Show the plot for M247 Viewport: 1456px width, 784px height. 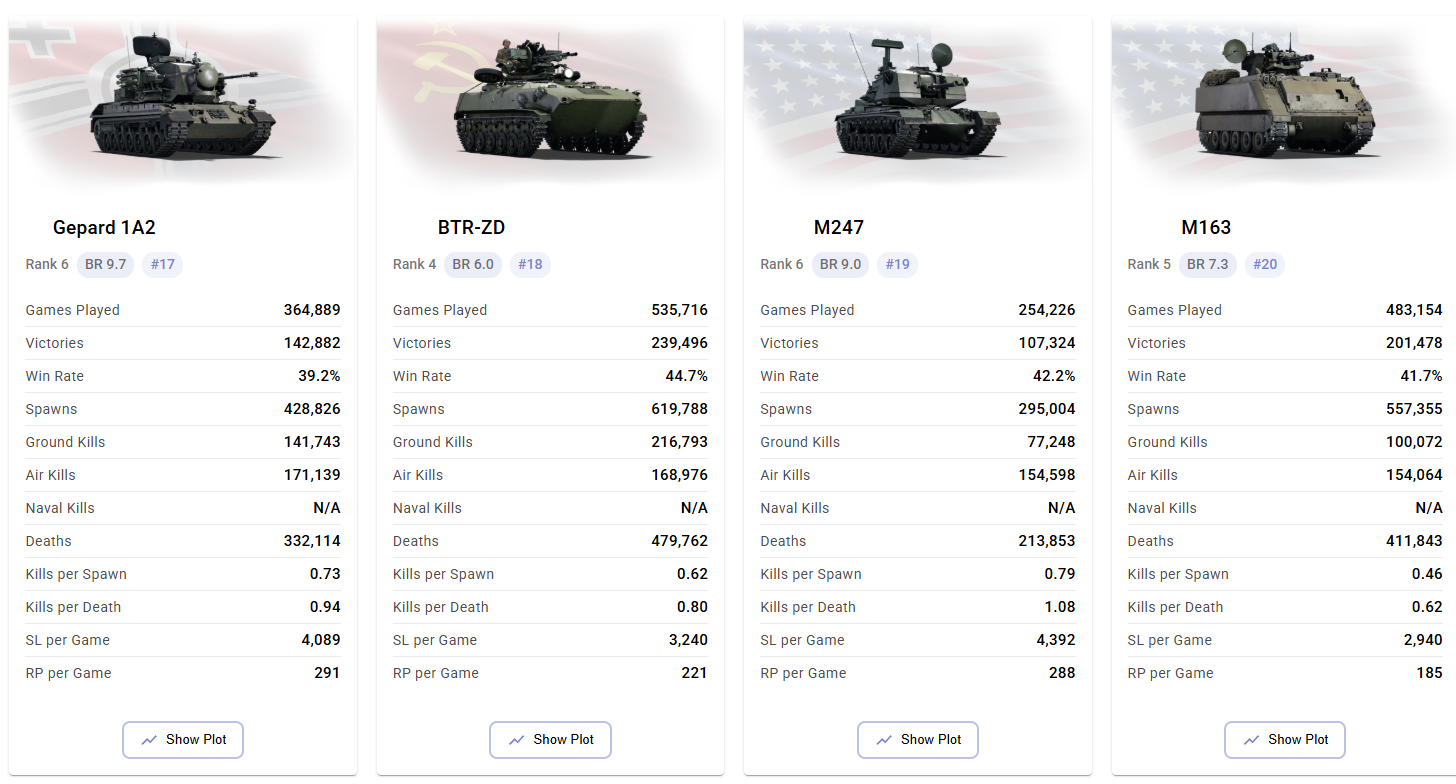[x=918, y=740]
